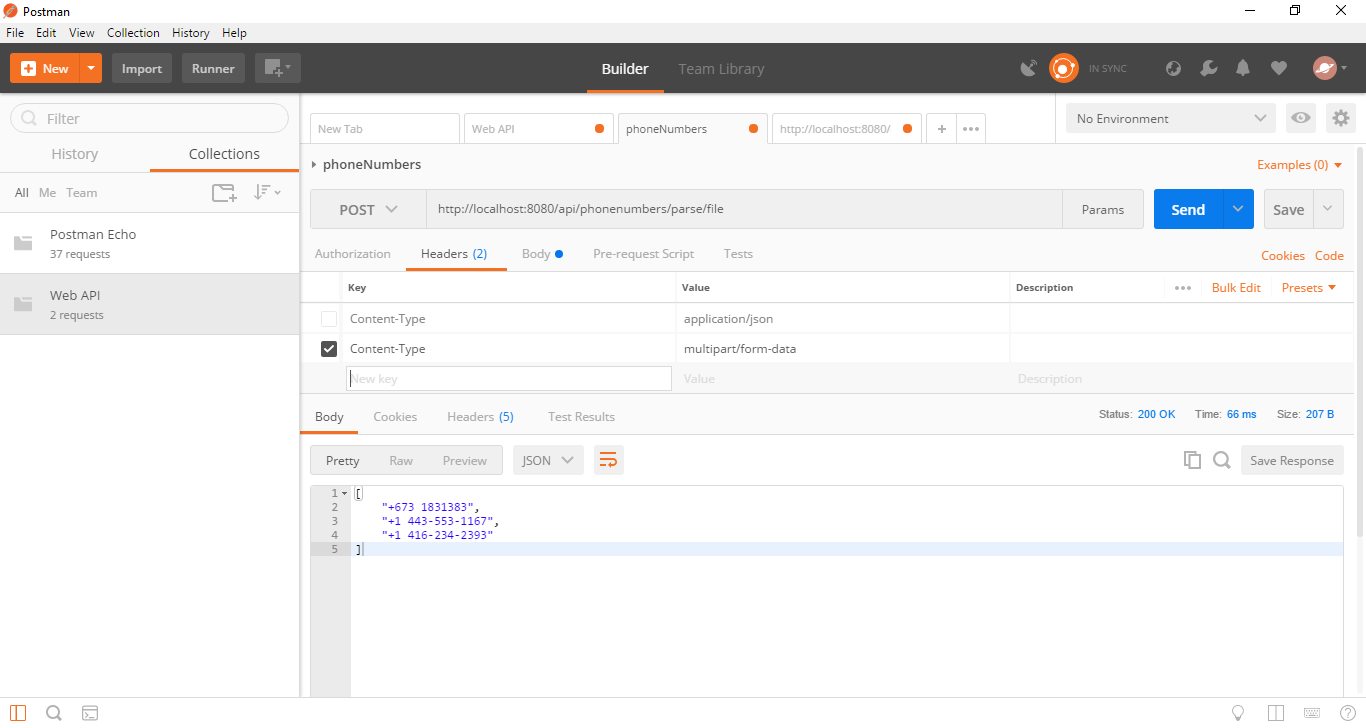Switch to the Team Library tab

[x=721, y=69]
